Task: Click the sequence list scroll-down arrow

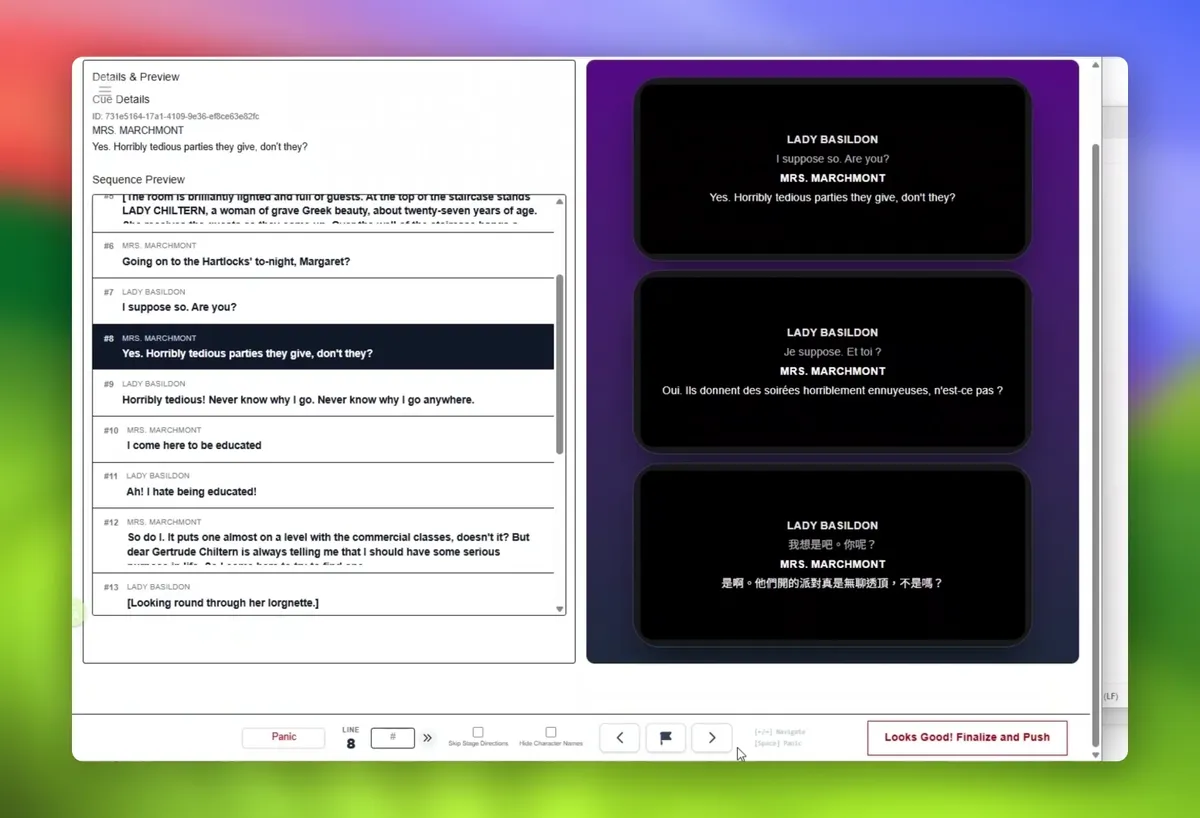Action: click(x=559, y=608)
